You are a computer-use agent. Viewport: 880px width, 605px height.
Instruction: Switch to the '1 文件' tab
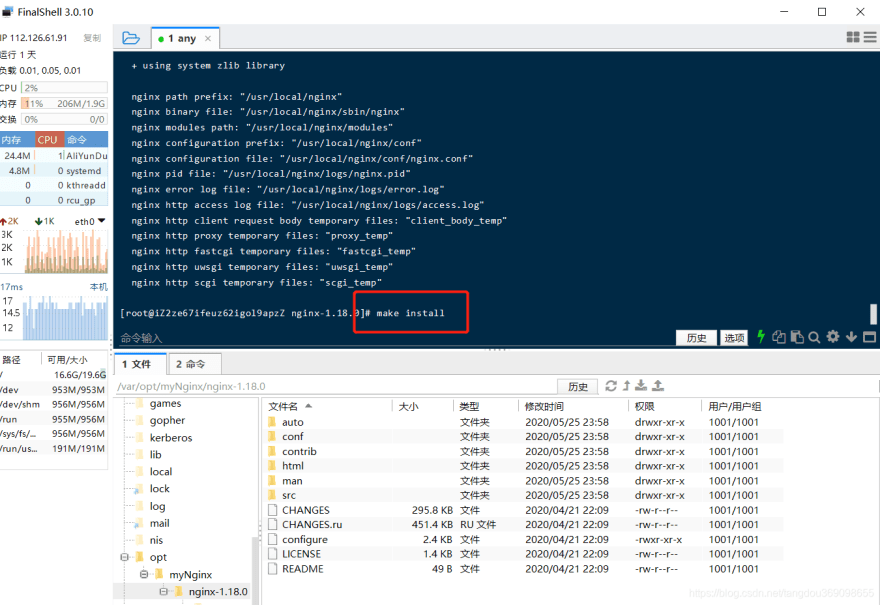[x=140, y=364]
